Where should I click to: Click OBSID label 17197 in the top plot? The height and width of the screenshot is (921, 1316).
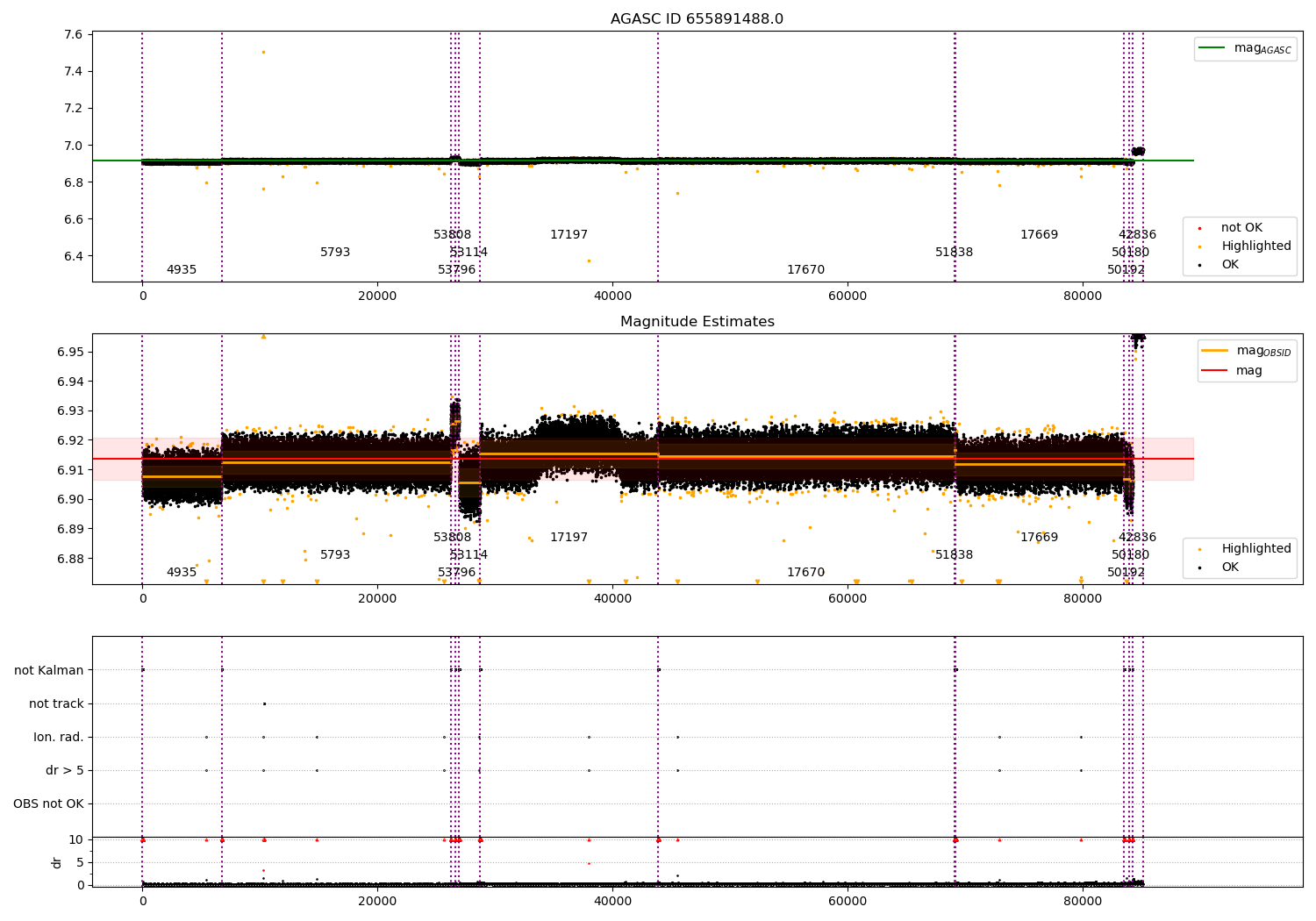[569, 235]
